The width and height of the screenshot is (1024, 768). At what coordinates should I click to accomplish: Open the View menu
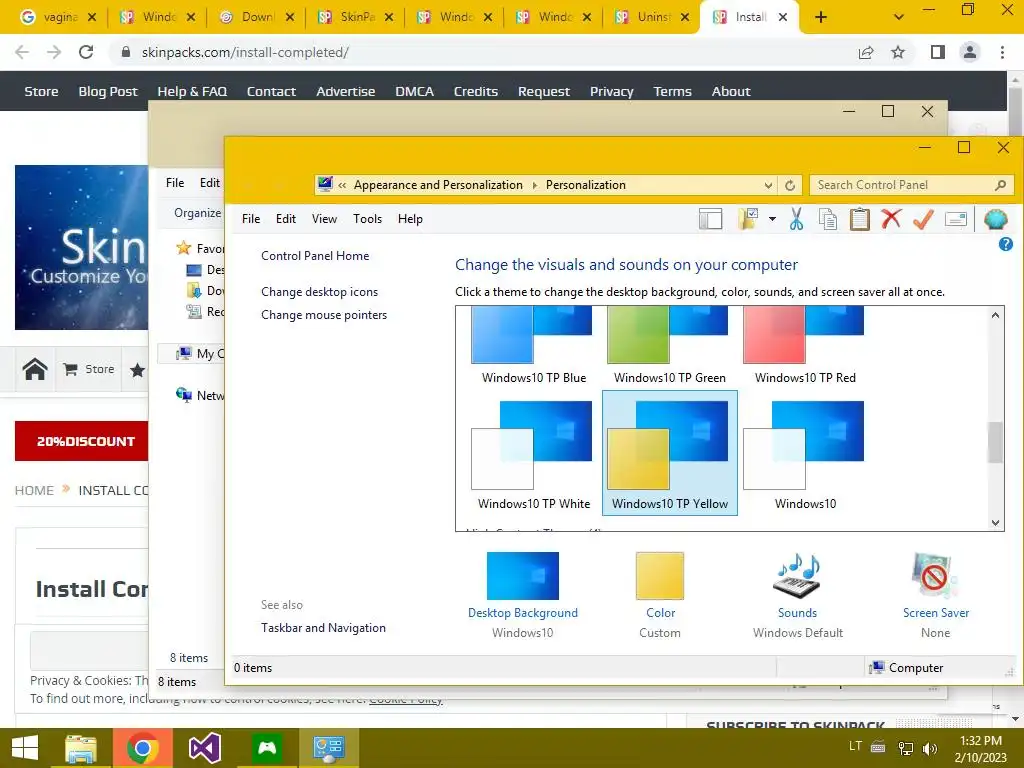[x=324, y=219]
